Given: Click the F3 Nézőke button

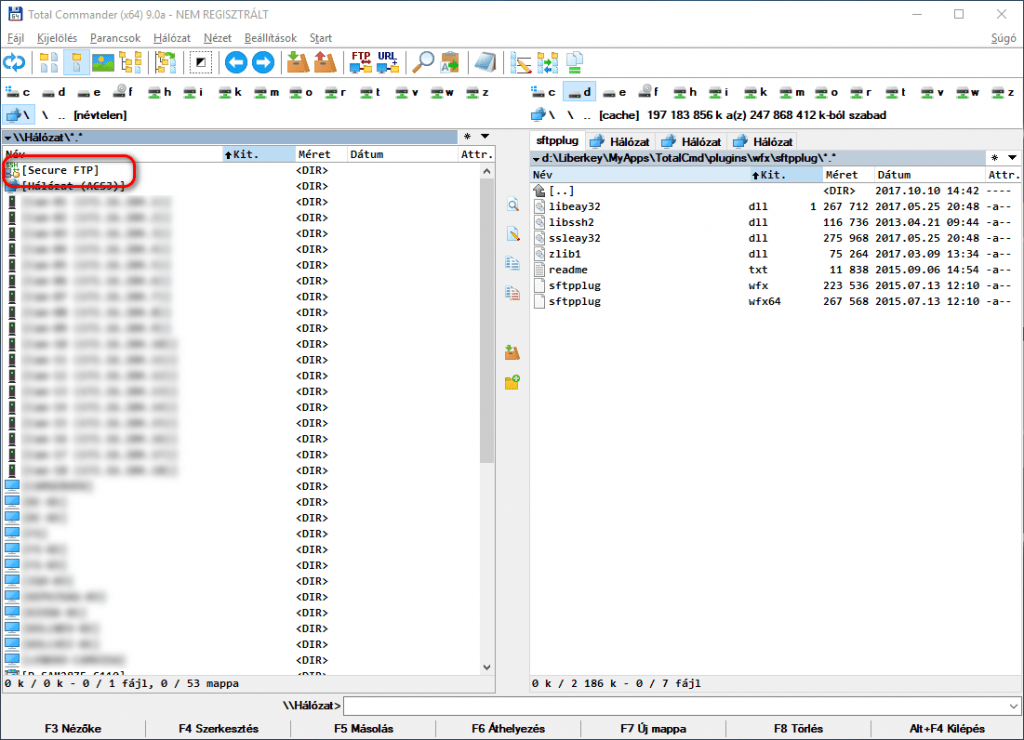Looking at the screenshot, I should 73,728.
